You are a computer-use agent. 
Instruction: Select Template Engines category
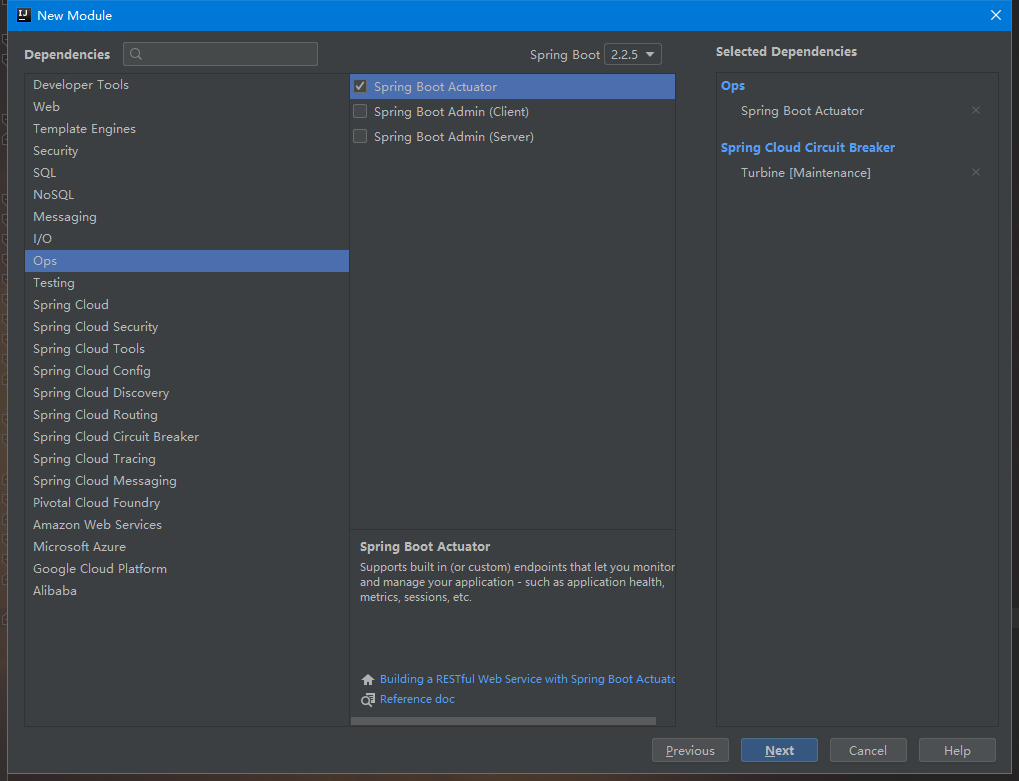coord(187,129)
